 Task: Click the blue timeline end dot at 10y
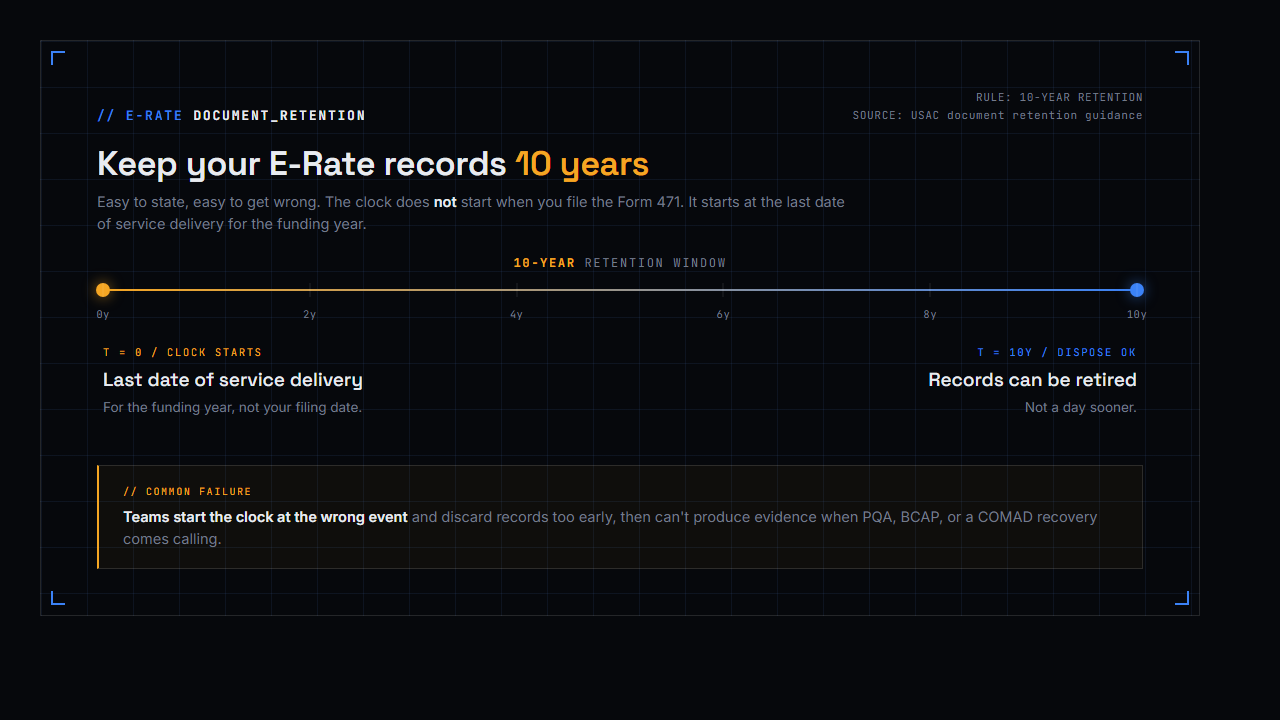1137,290
